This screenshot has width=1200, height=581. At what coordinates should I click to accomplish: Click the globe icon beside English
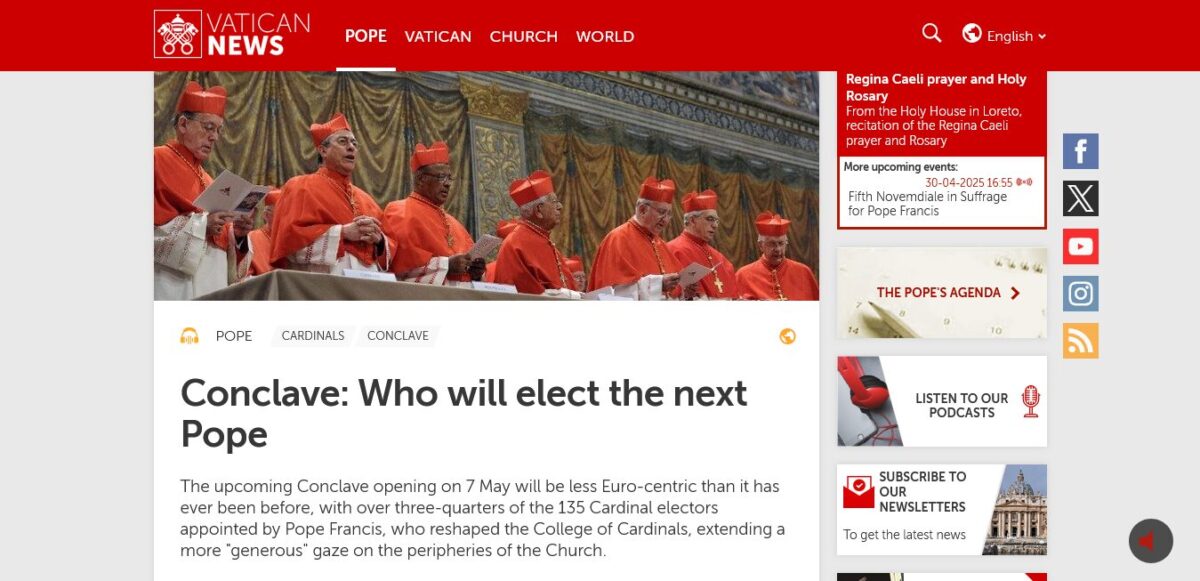[972, 34]
